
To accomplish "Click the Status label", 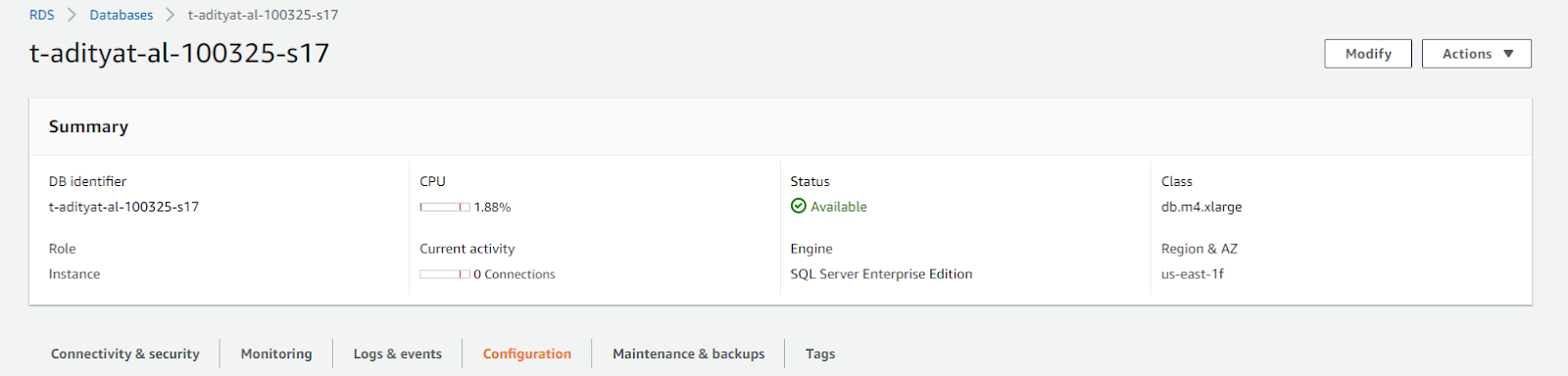I will click(x=810, y=181).
